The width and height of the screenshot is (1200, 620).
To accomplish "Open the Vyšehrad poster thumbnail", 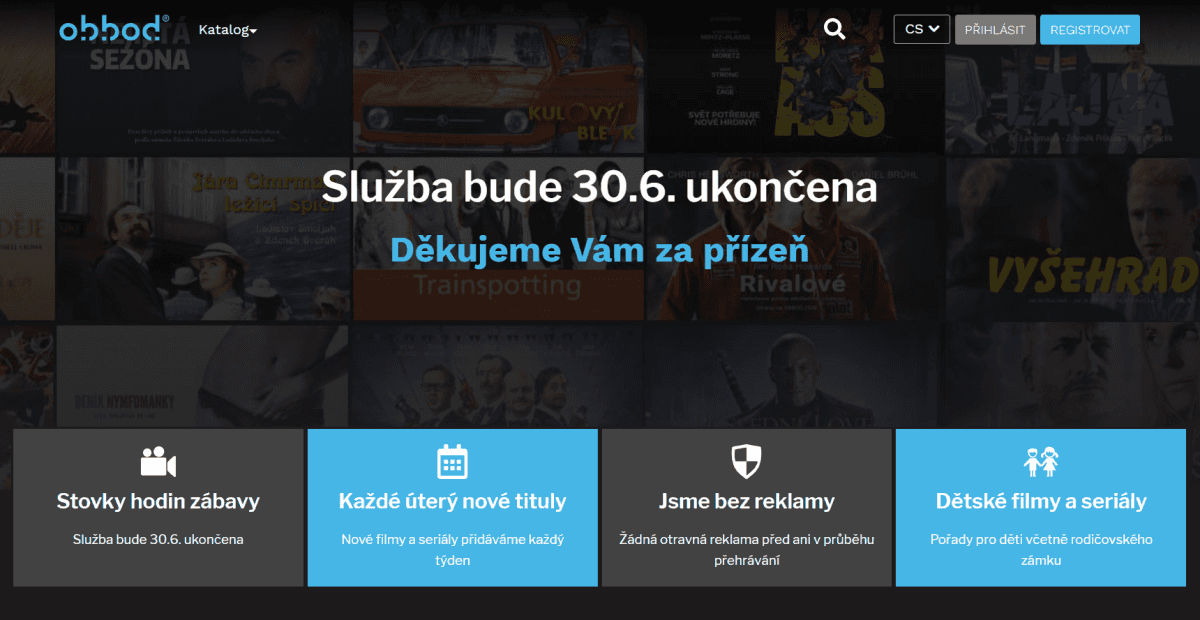I will [x=1074, y=240].
